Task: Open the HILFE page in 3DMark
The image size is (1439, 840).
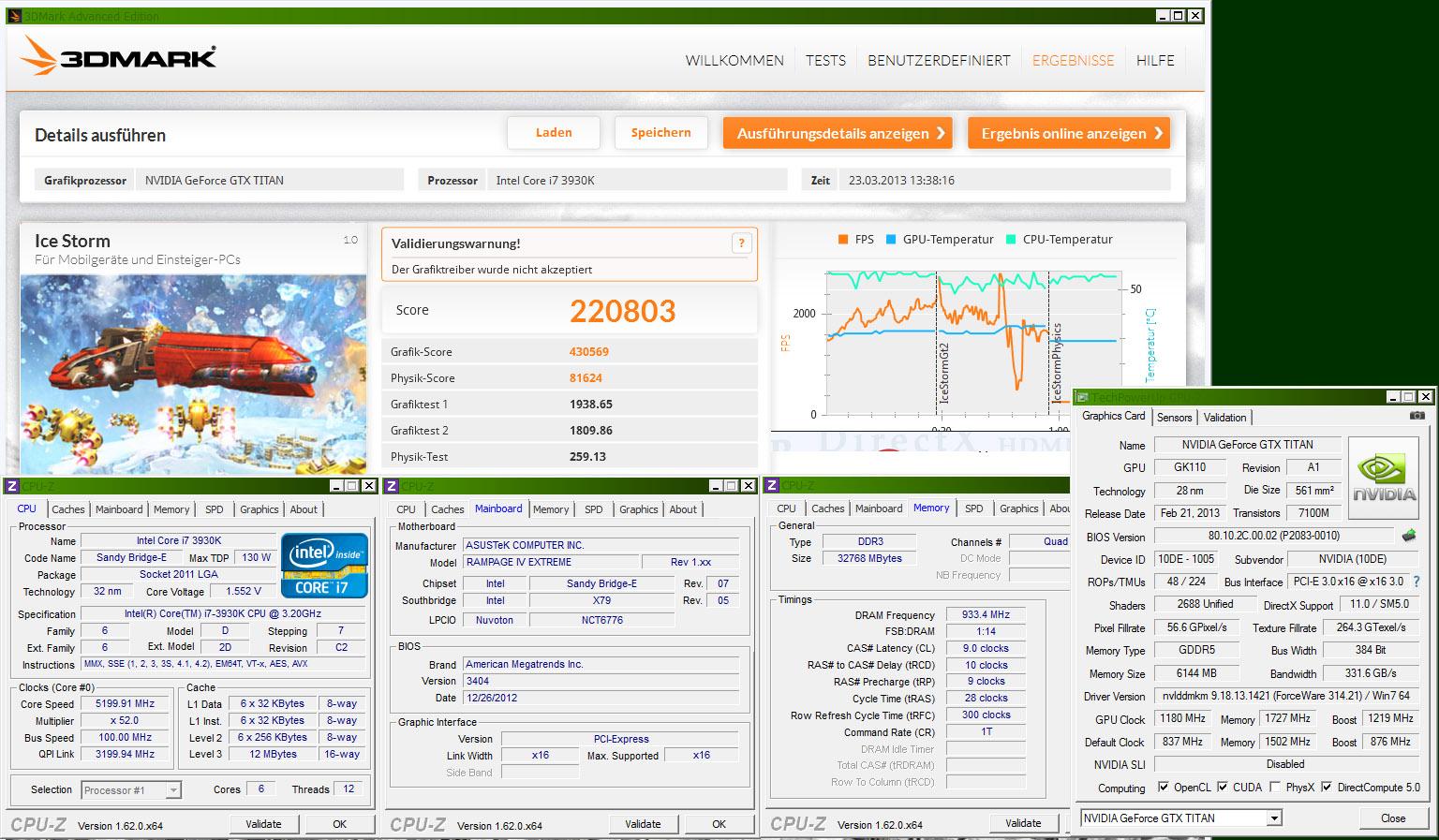Action: pos(1155,60)
